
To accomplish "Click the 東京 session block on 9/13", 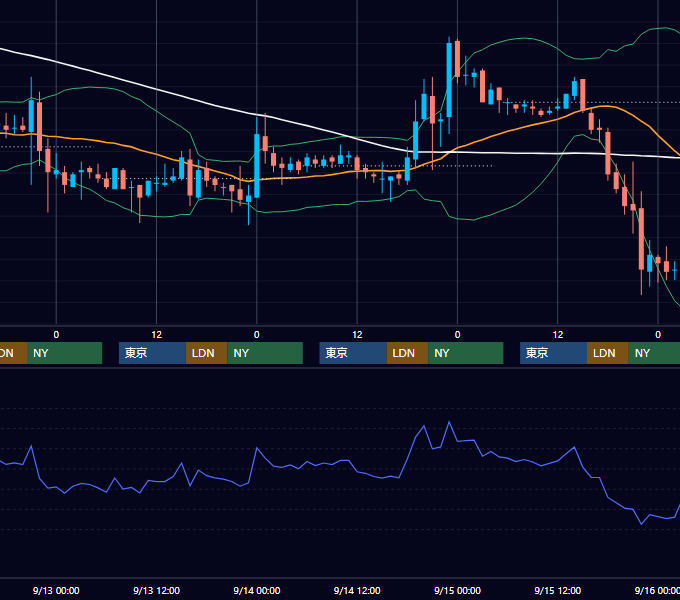I will click(x=152, y=353).
